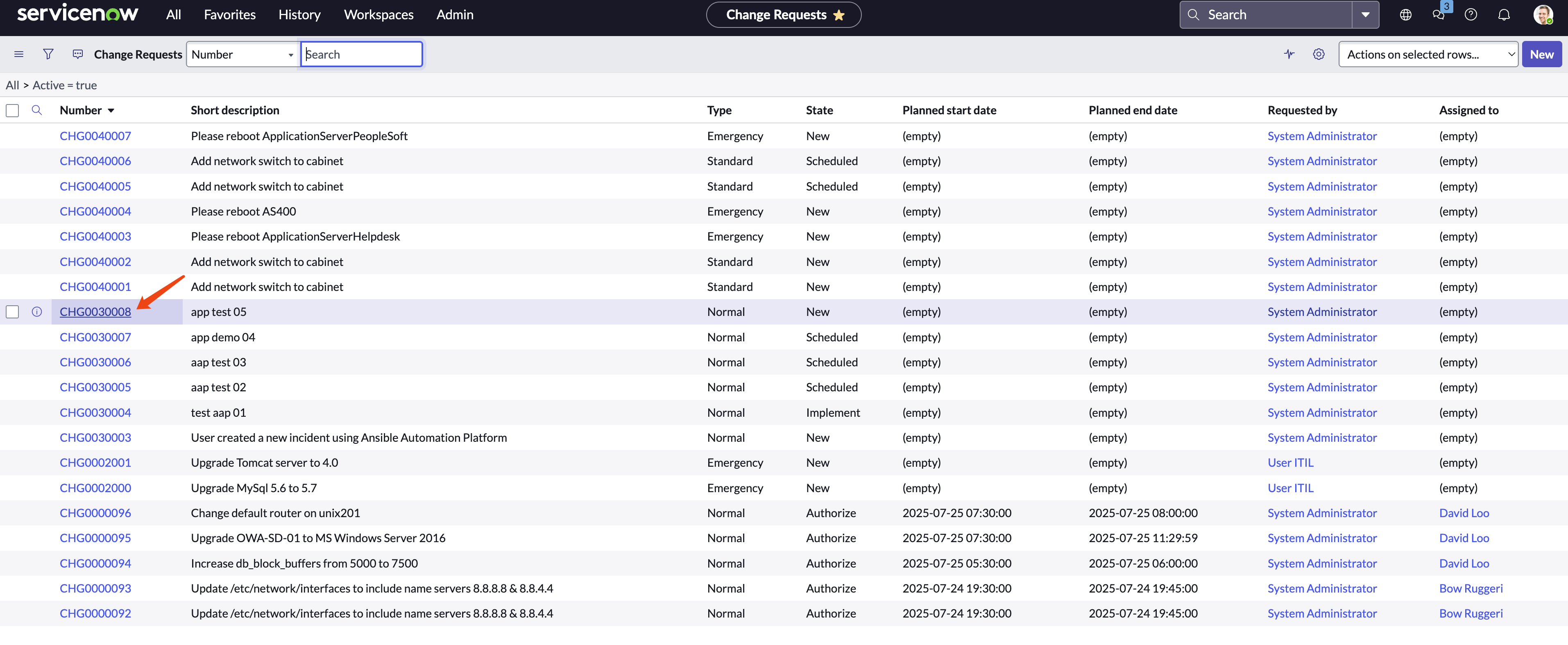Click the list Search input field
1568x645 pixels.
362,54
